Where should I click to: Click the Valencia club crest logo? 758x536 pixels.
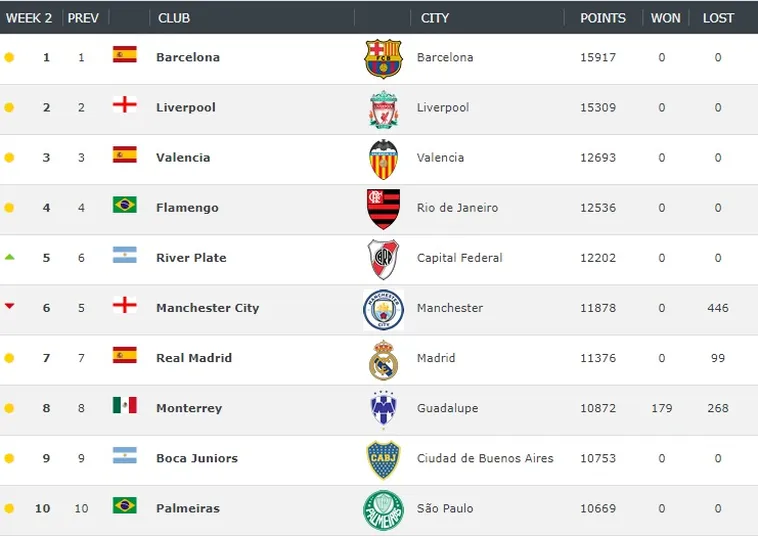click(x=383, y=159)
